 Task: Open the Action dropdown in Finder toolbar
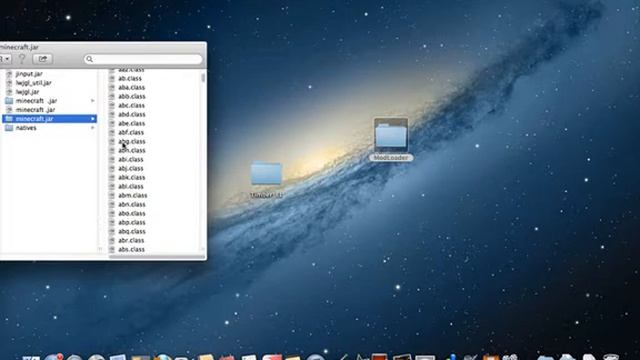(x=5, y=59)
